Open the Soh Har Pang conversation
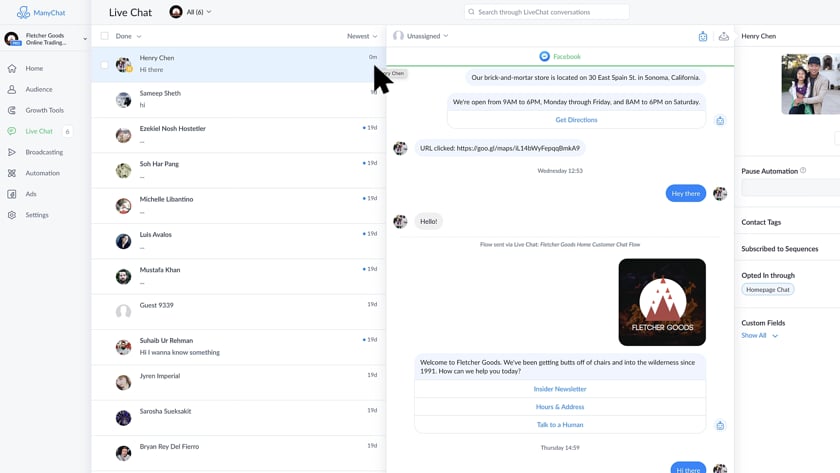Screen dimensions: 840x473 point(238,170)
